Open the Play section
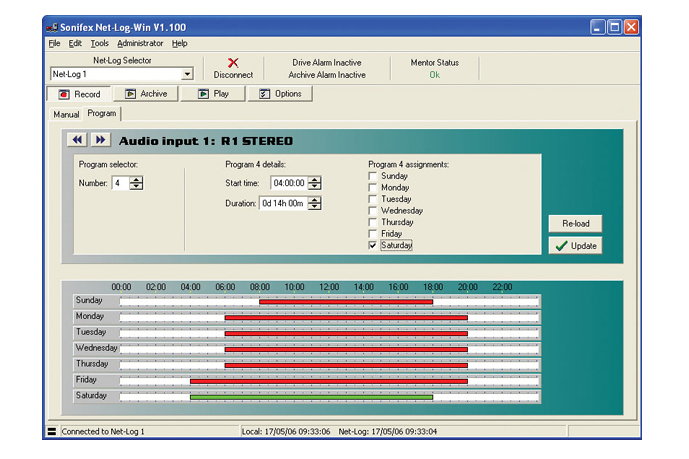 213,94
